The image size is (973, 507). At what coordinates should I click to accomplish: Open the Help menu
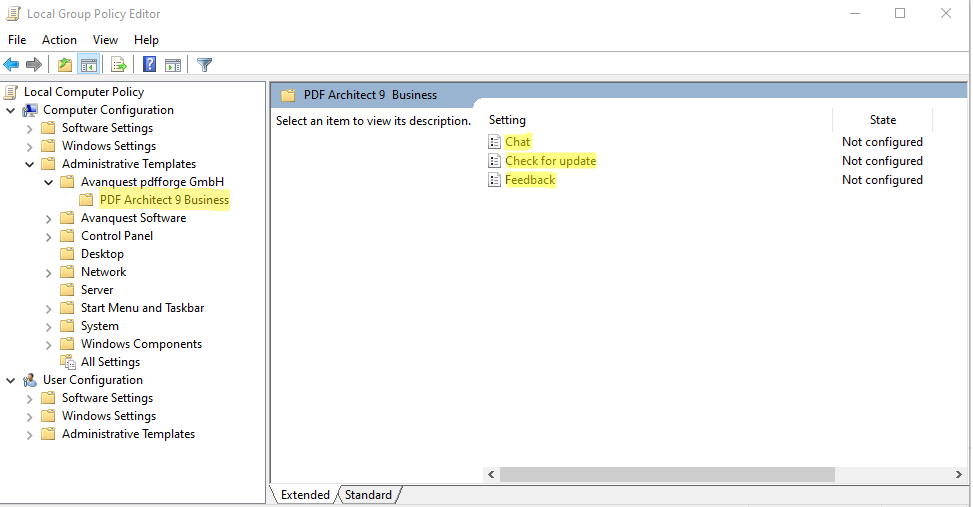[x=146, y=40]
